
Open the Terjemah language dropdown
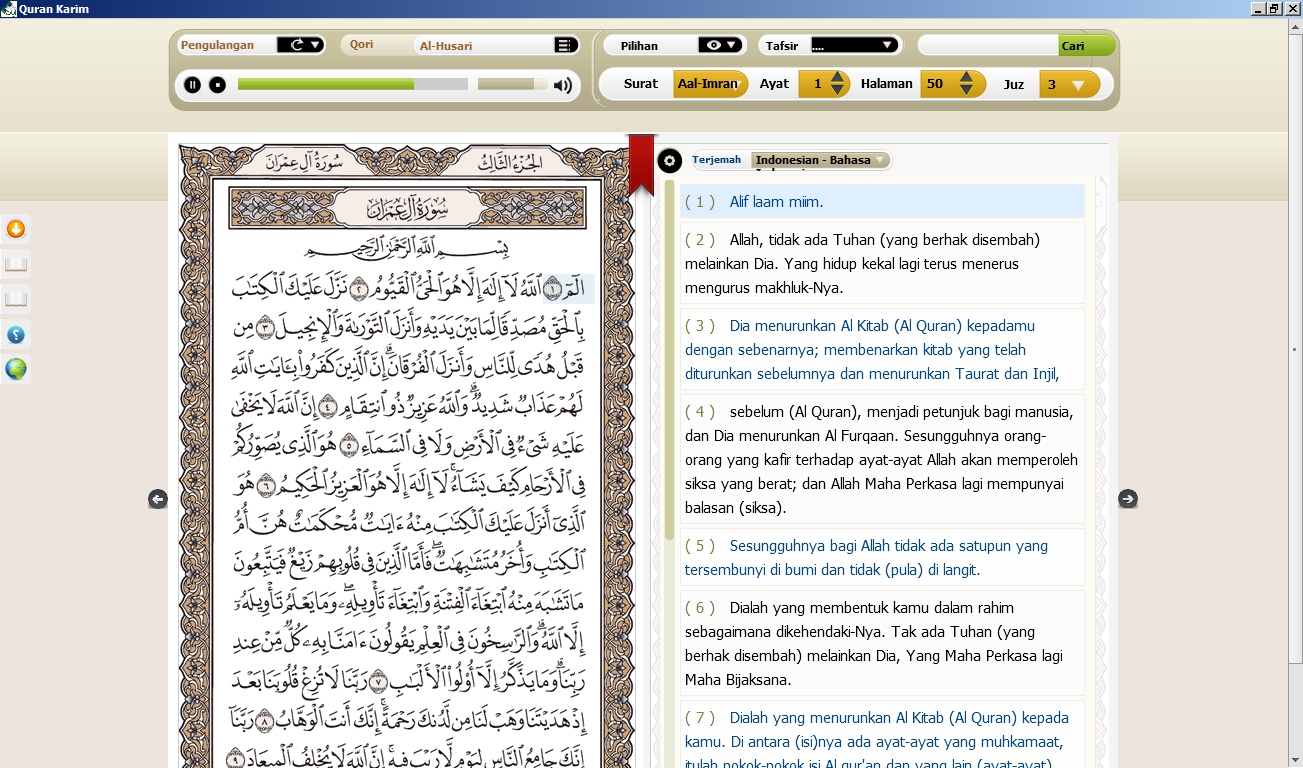point(820,160)
